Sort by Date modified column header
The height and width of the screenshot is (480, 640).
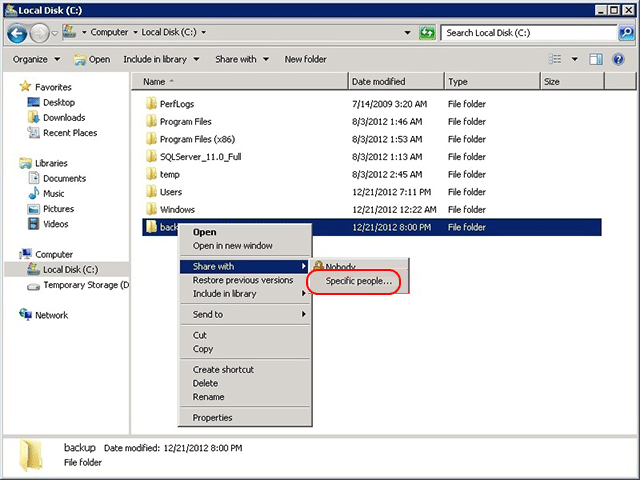396,81
